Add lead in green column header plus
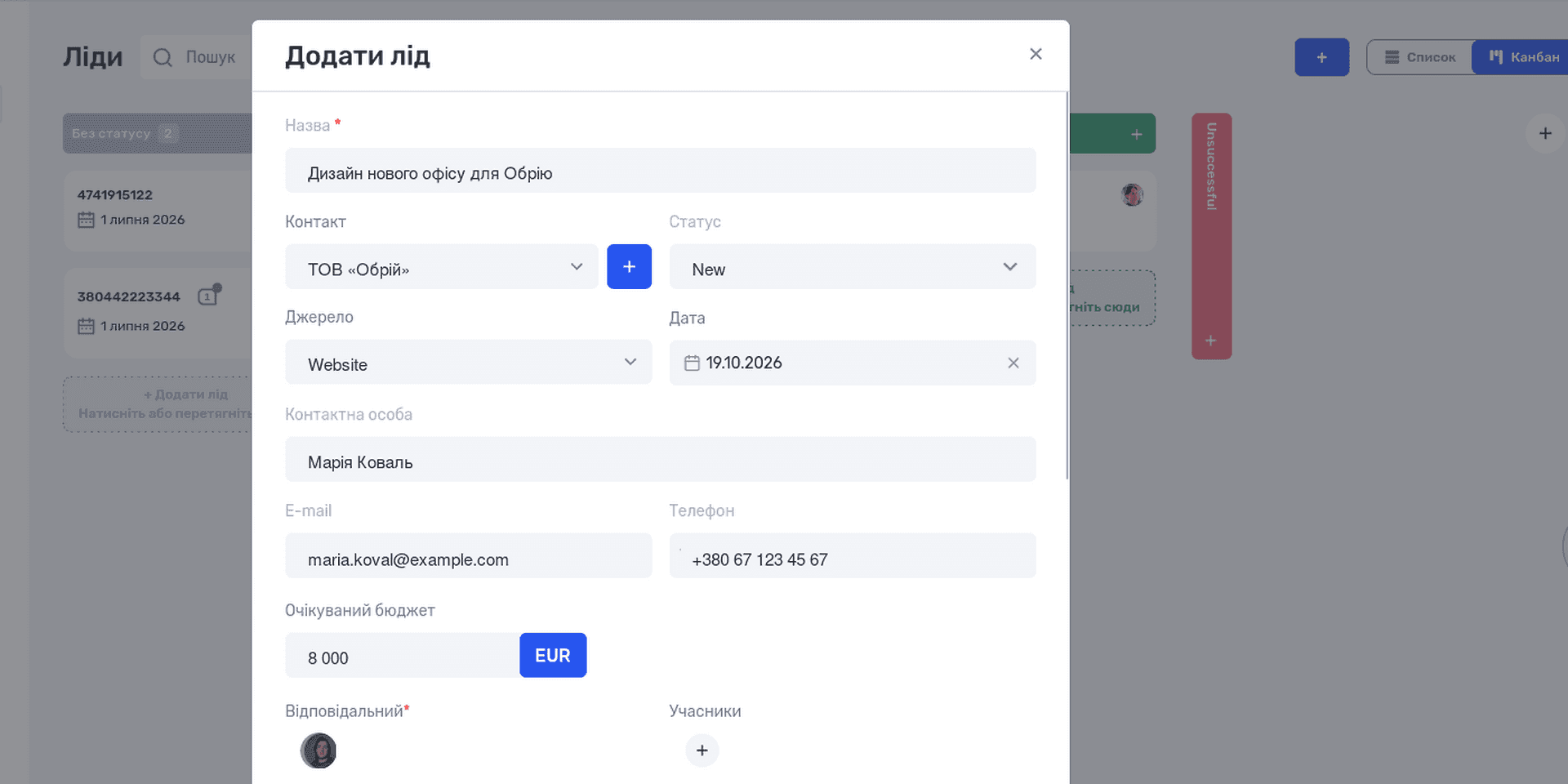Viewport: 1568px width, 784px height. click(x=1136, y=134)
